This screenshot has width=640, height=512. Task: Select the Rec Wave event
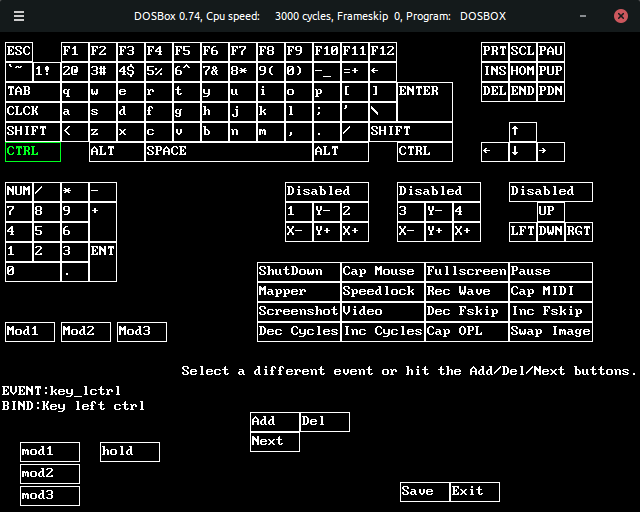pos(467,292)
